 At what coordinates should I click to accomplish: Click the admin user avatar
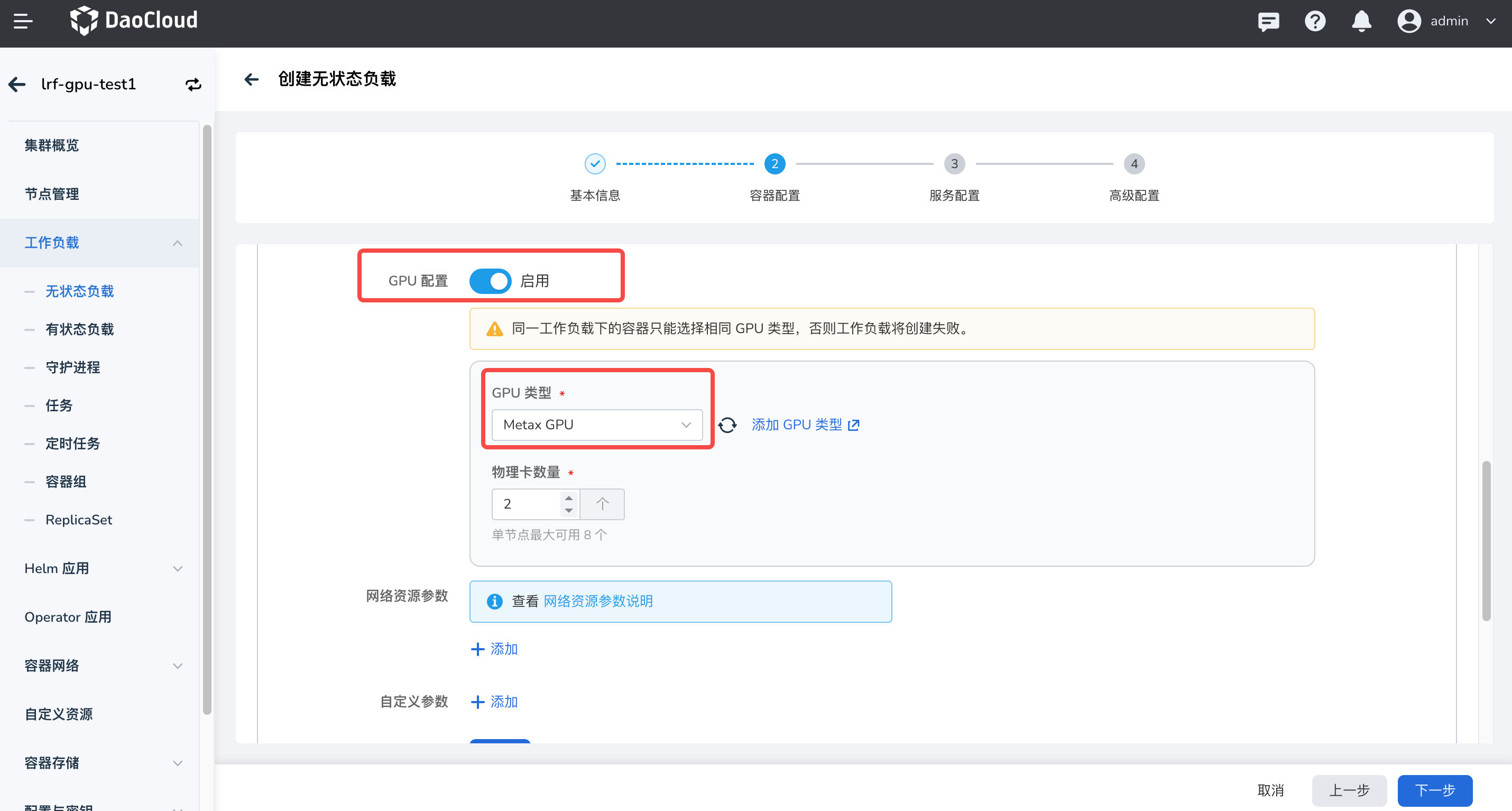coord(1409,21)
